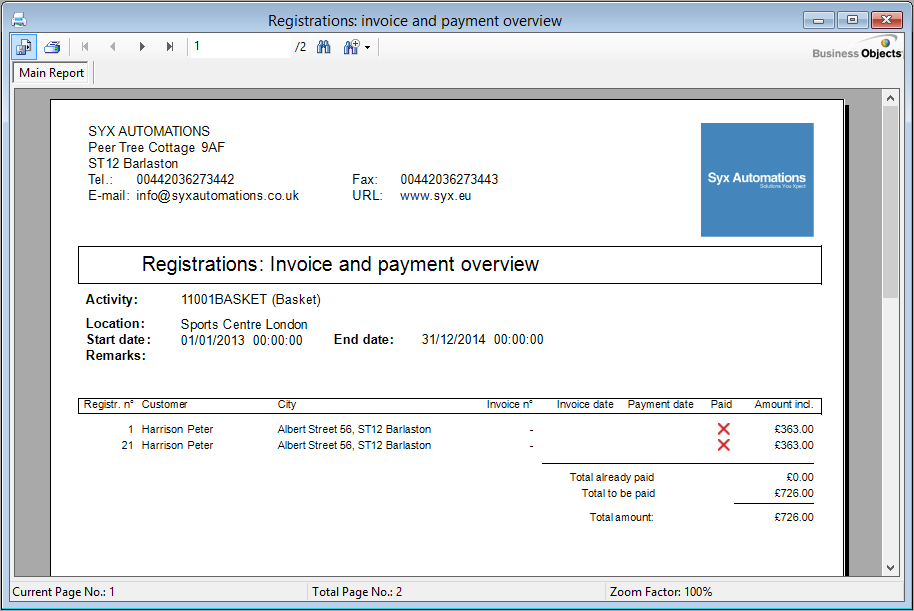
Task: Click the window system menu printer icon
Action: (x=18, y=20)
